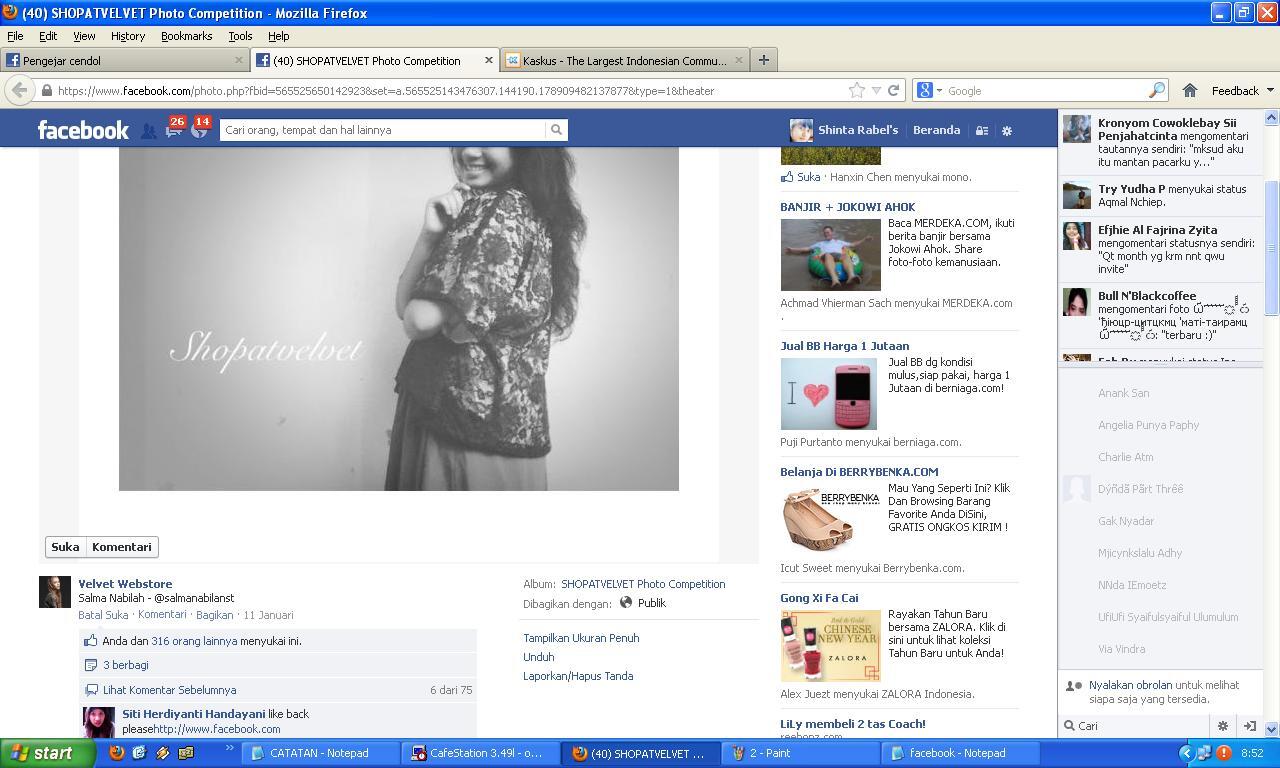This screenshot has height=768, width=1280.
Task: Open privacy shortcuts icon in header
Action: [x=982, y=131]
